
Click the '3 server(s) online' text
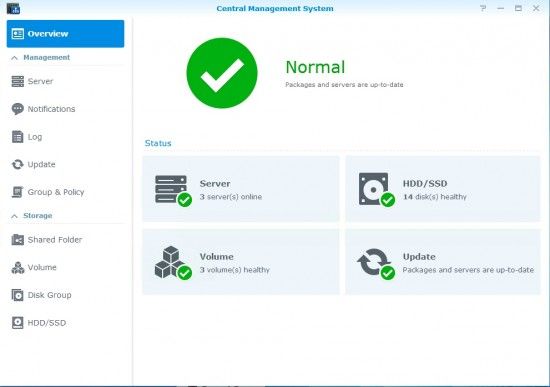(x=231, y=197)
